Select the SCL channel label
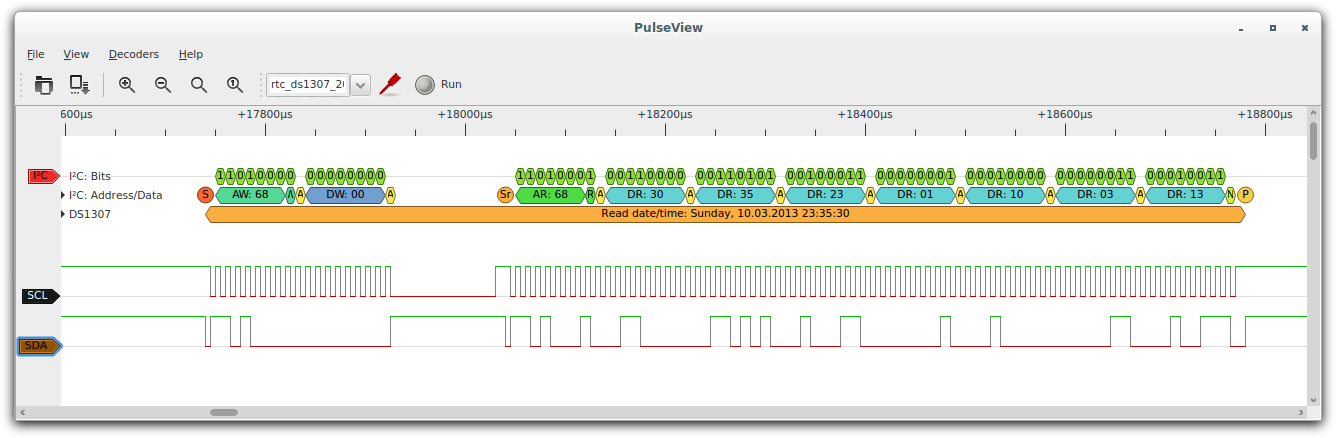Viewport: 1336px width, 438px height. (x=39, y=296)
